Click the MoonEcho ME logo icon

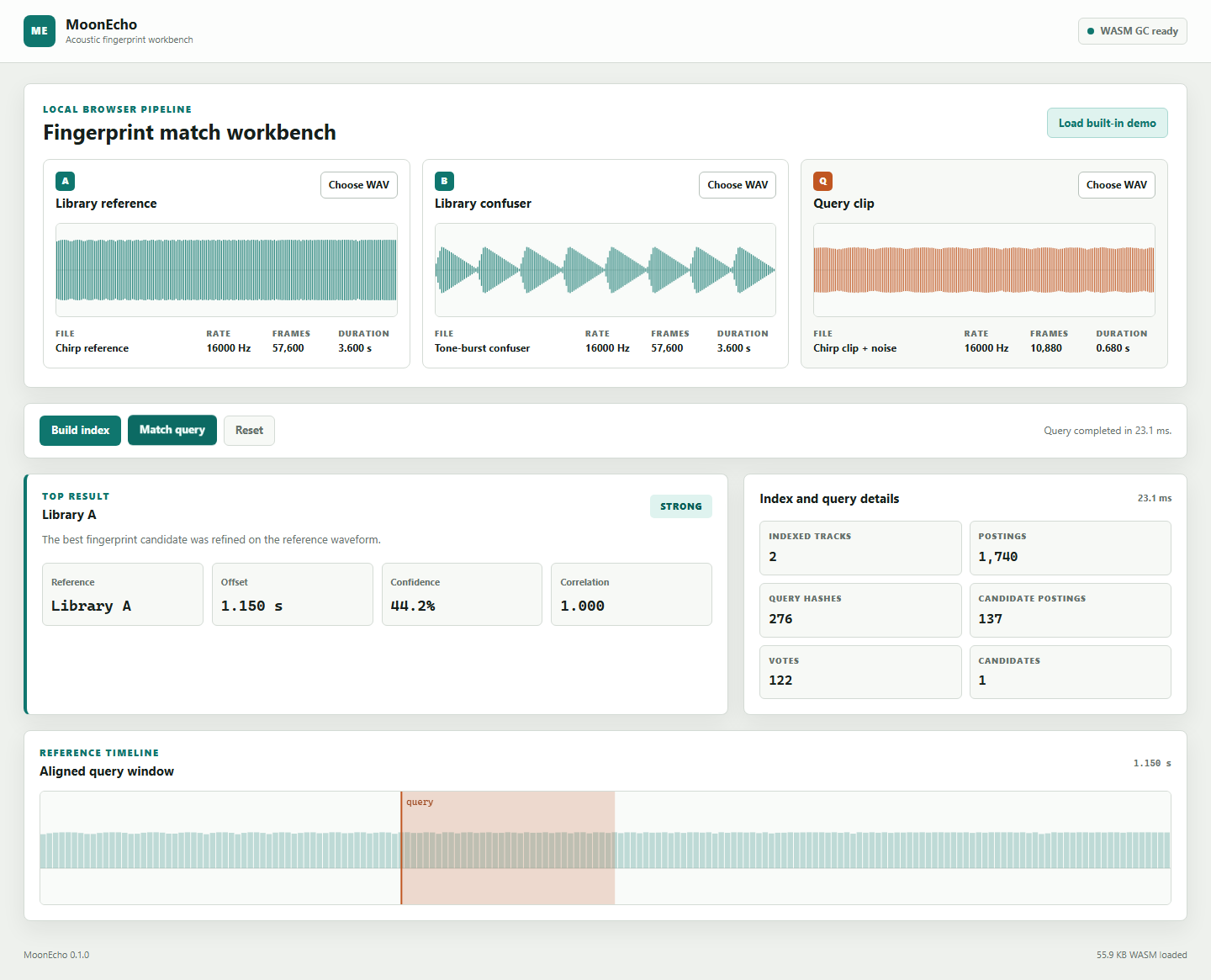40,31
